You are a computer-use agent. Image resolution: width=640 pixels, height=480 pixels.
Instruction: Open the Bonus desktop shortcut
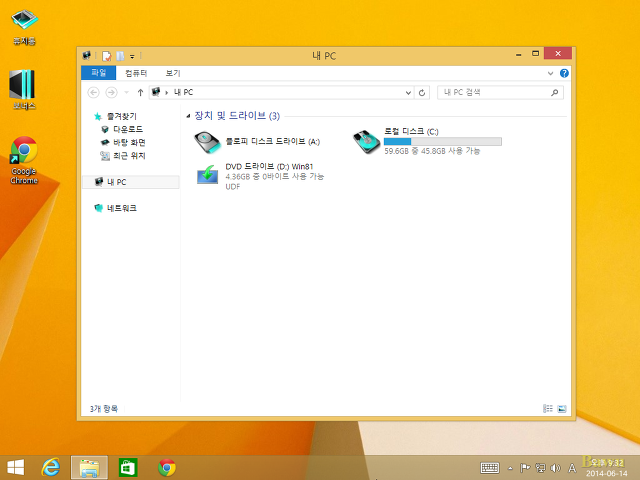pyautogui.click(x=24, y=90)
